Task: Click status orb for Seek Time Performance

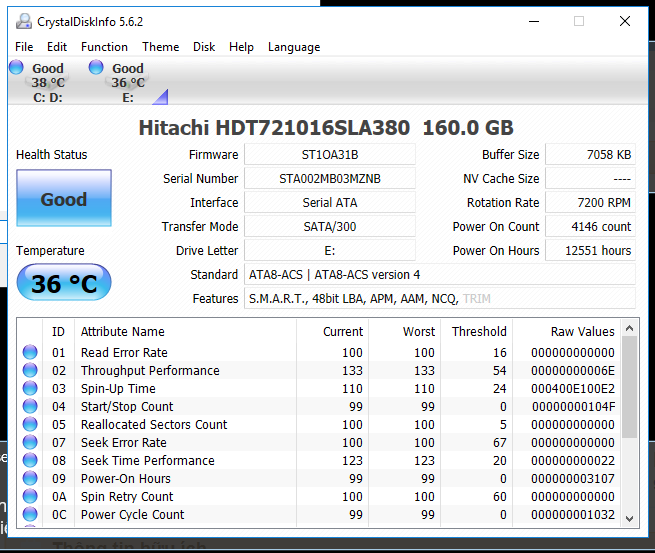Action: pyautogui.click(x=30, y=460)
